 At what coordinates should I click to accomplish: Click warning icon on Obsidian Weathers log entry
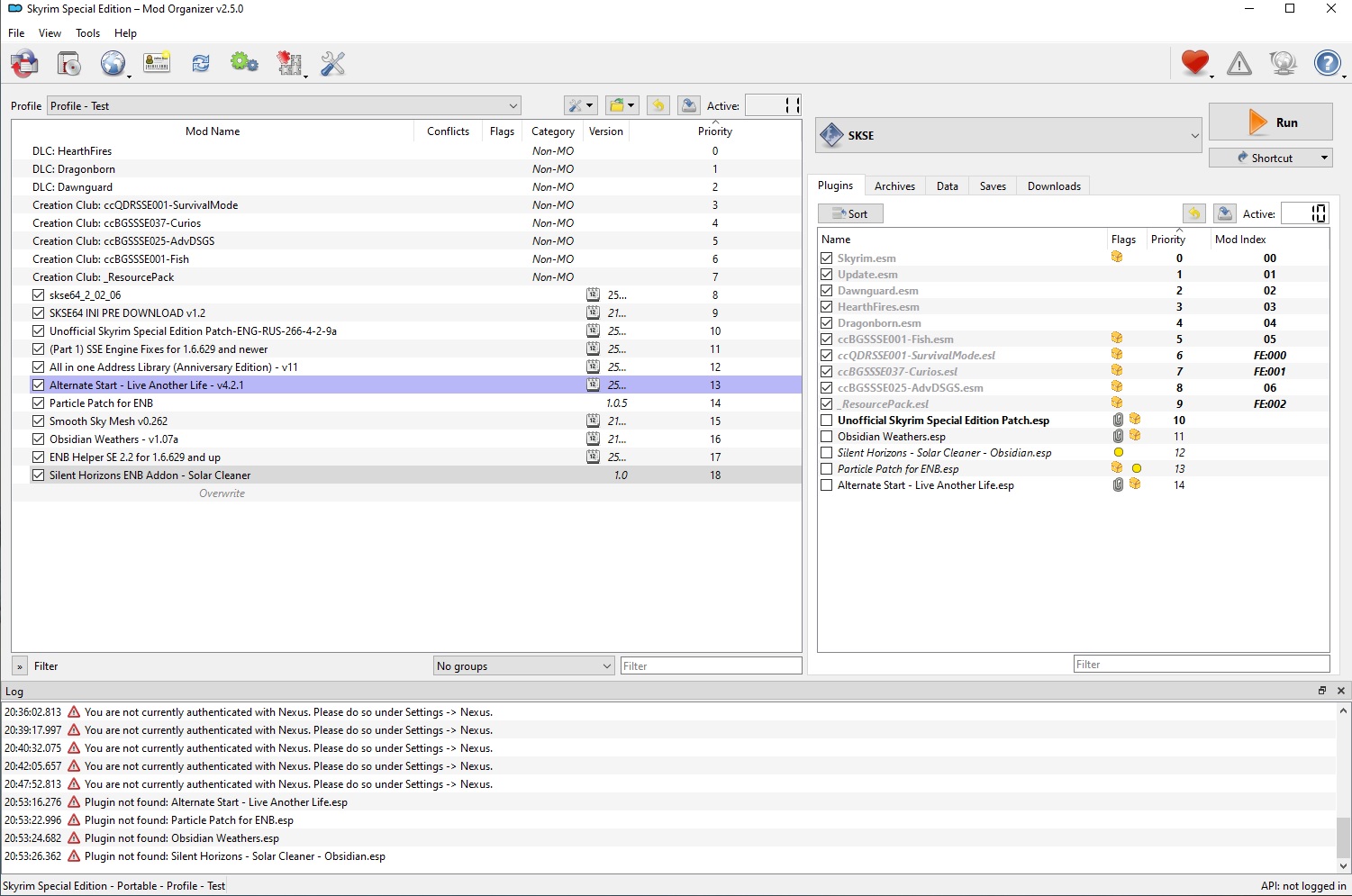74,837
